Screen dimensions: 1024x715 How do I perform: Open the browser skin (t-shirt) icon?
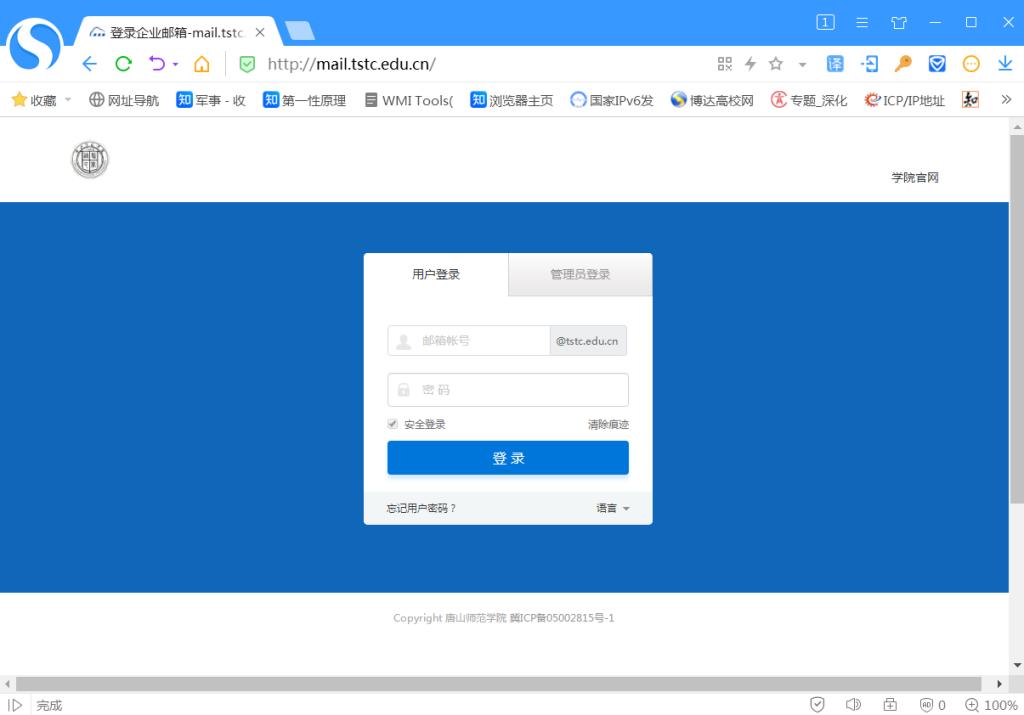click(898, 22)
